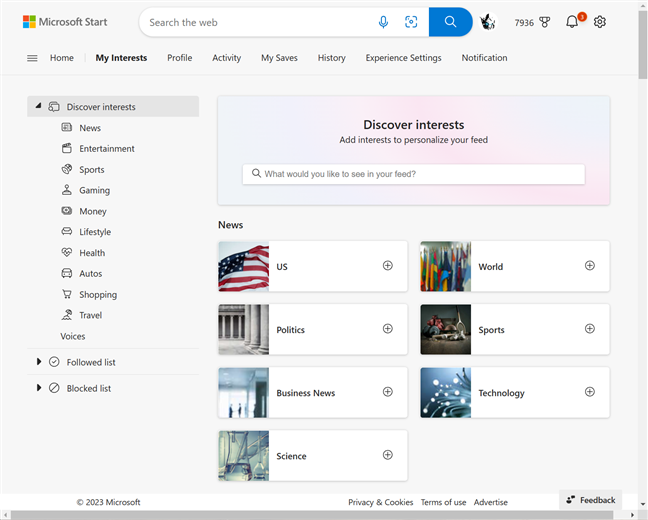Follow the World topic with plus

590,265
